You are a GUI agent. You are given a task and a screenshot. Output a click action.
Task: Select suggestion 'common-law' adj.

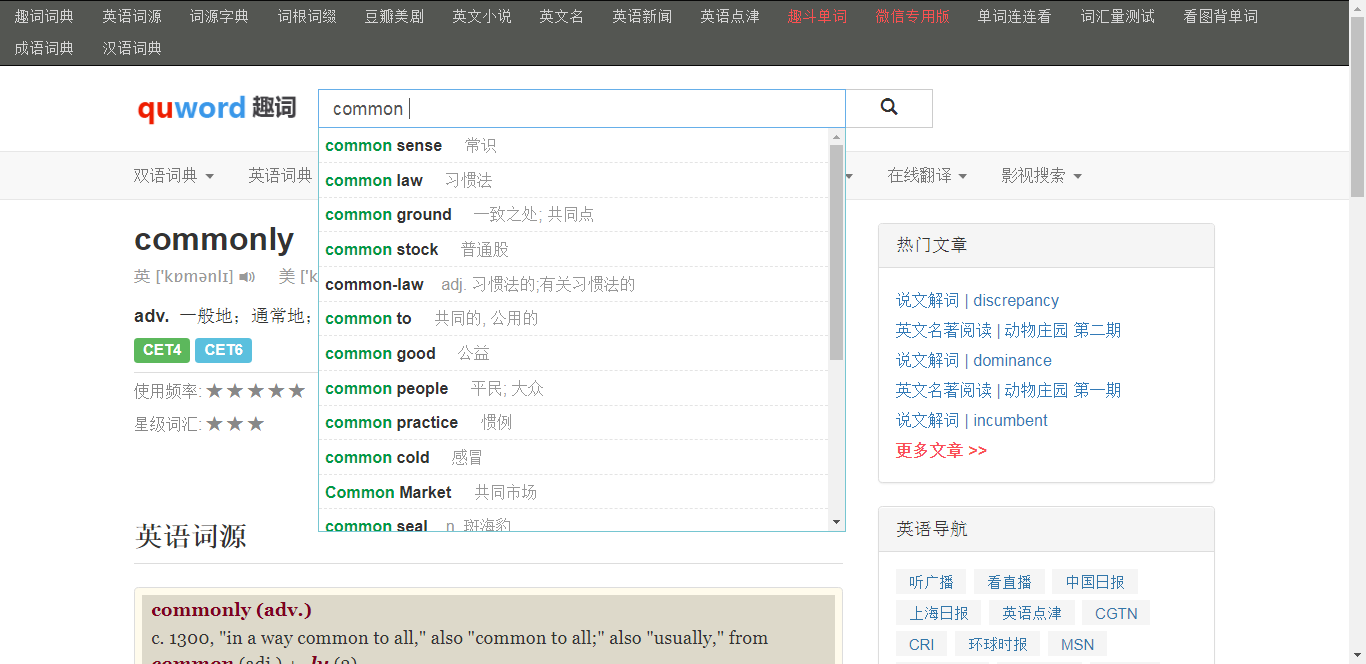(574, 284)
